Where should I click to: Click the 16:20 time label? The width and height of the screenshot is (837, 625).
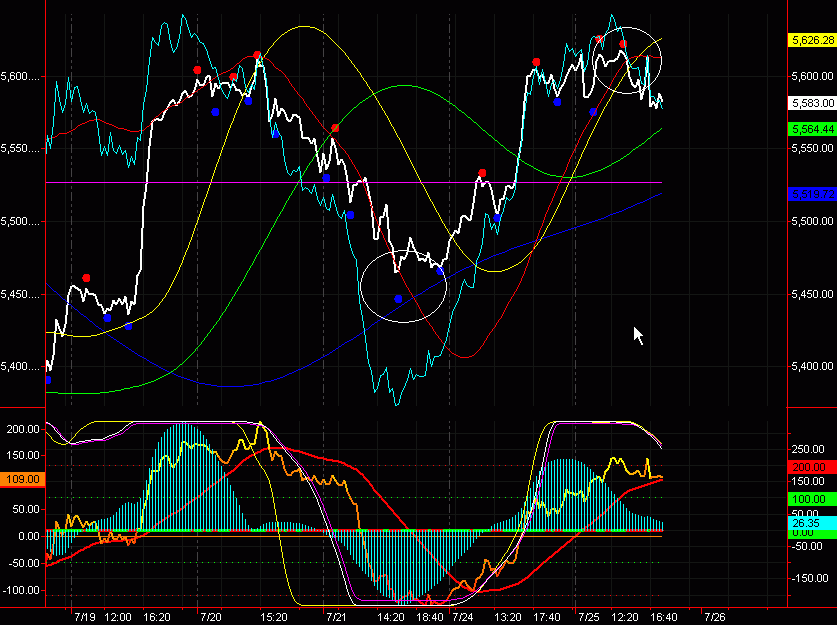point(156,617)
